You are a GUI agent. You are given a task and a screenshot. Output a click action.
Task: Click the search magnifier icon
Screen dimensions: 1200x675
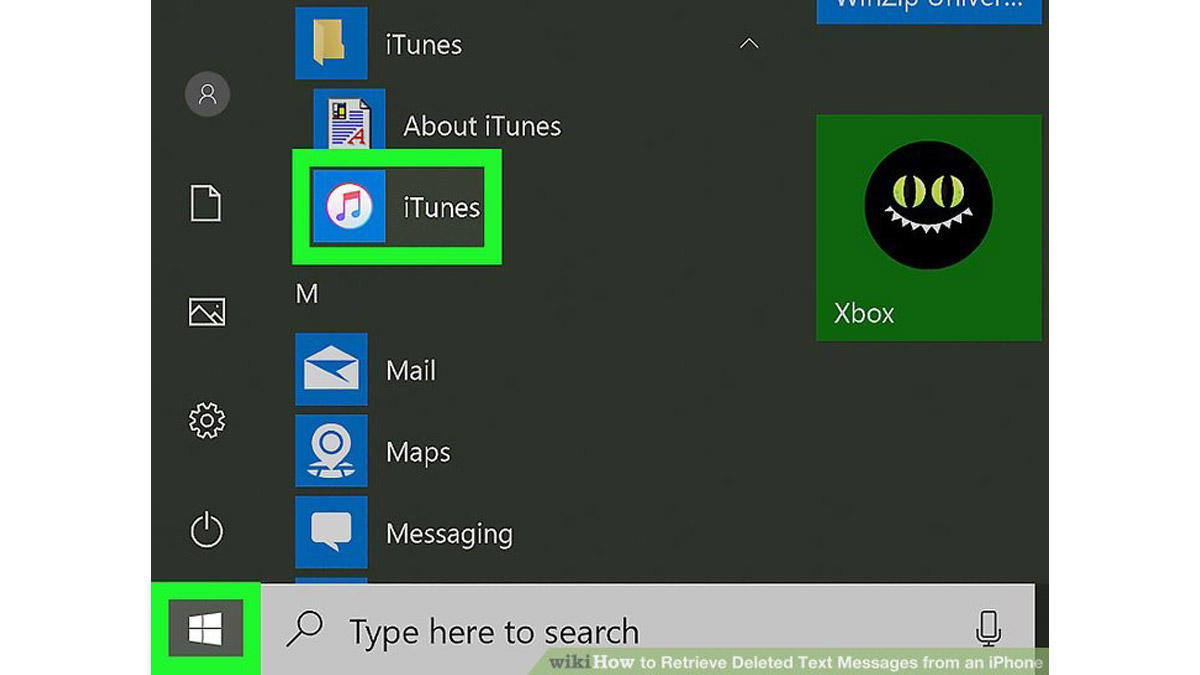pyautogui.click(x=304, y=629)
